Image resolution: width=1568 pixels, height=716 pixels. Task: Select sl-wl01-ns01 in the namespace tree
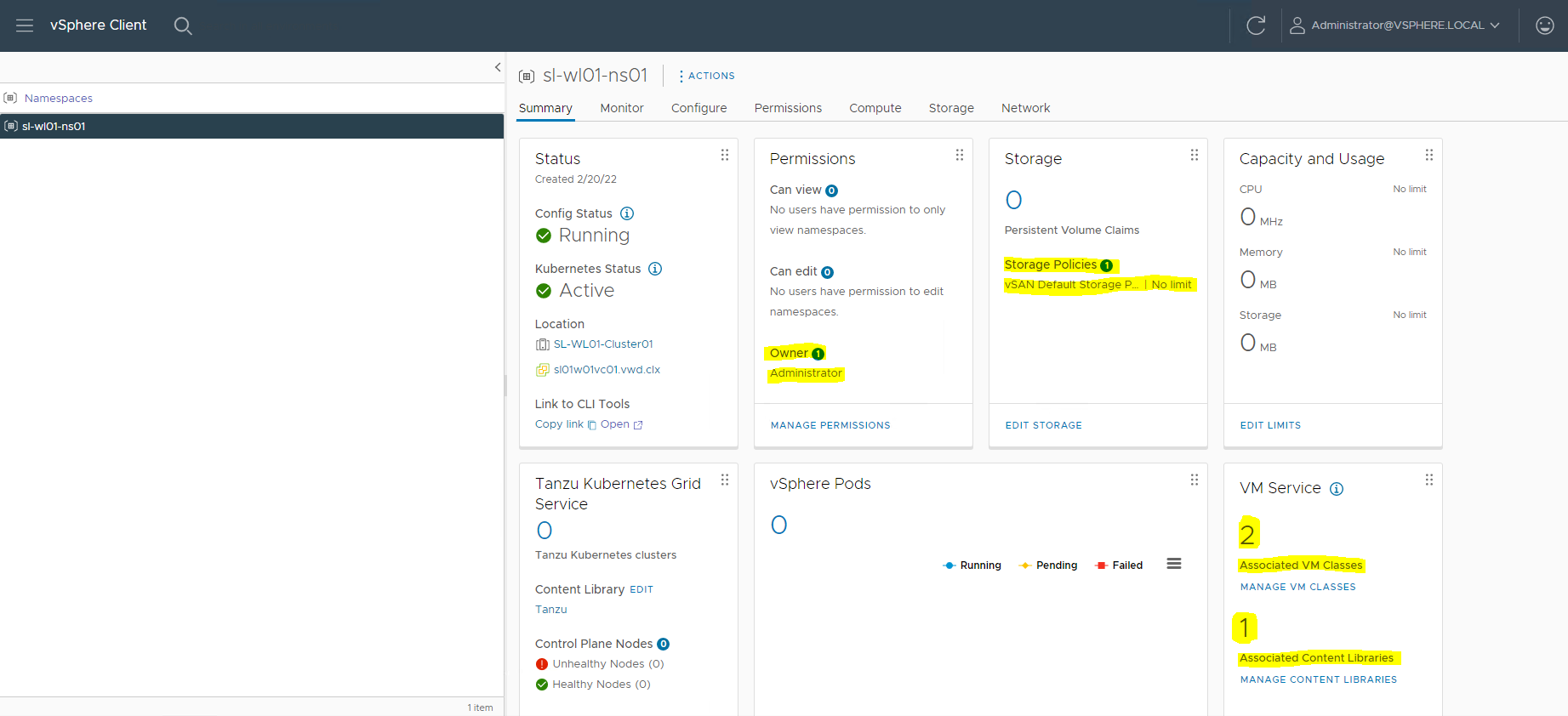click(252, 126)
